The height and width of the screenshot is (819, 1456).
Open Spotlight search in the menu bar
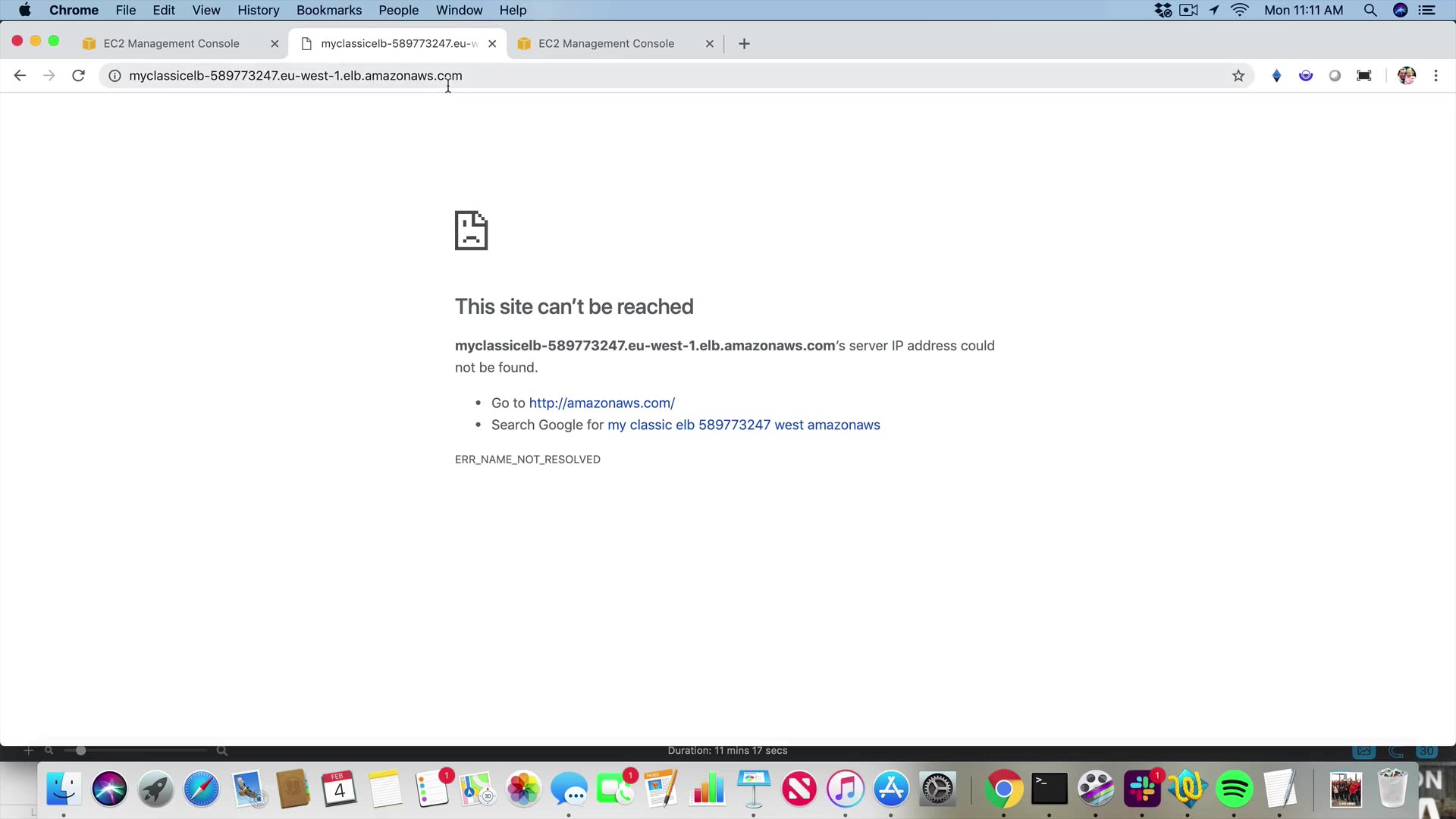coord(1370,11)
